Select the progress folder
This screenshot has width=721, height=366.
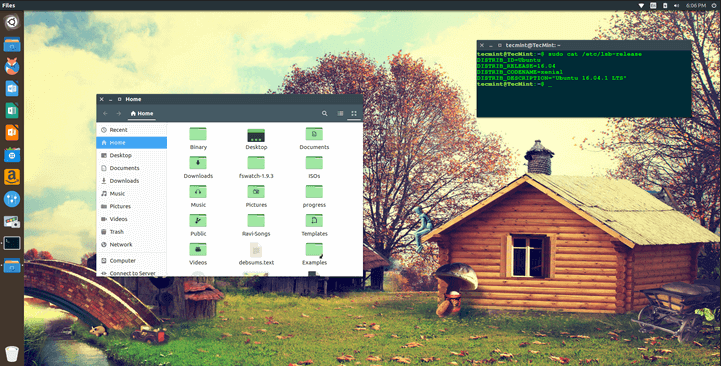(x=314, y=196)
